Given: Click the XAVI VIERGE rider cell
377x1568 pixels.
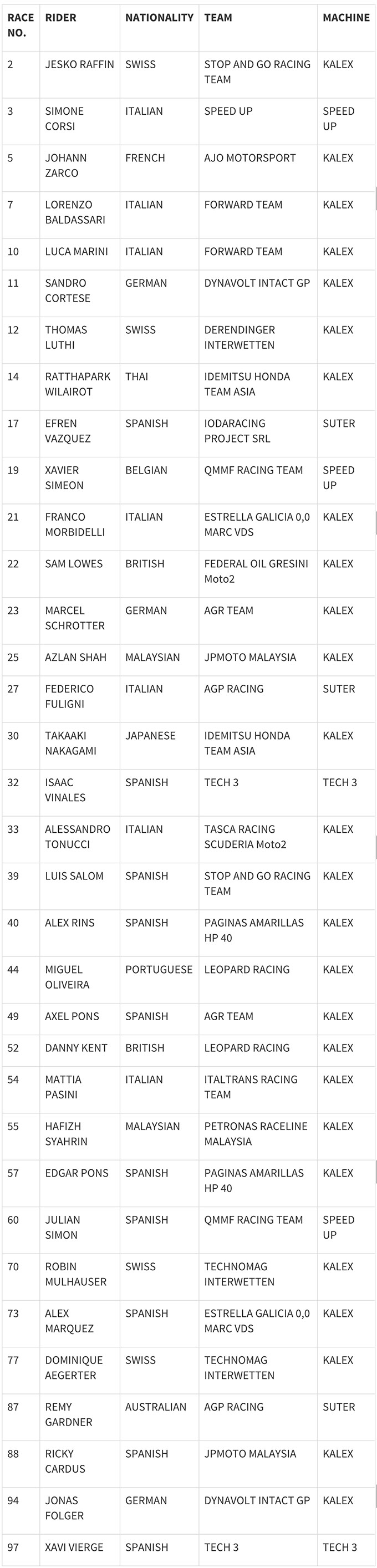Looking at the screenshot, I should pyautogui.click(x=80, y=1550).
